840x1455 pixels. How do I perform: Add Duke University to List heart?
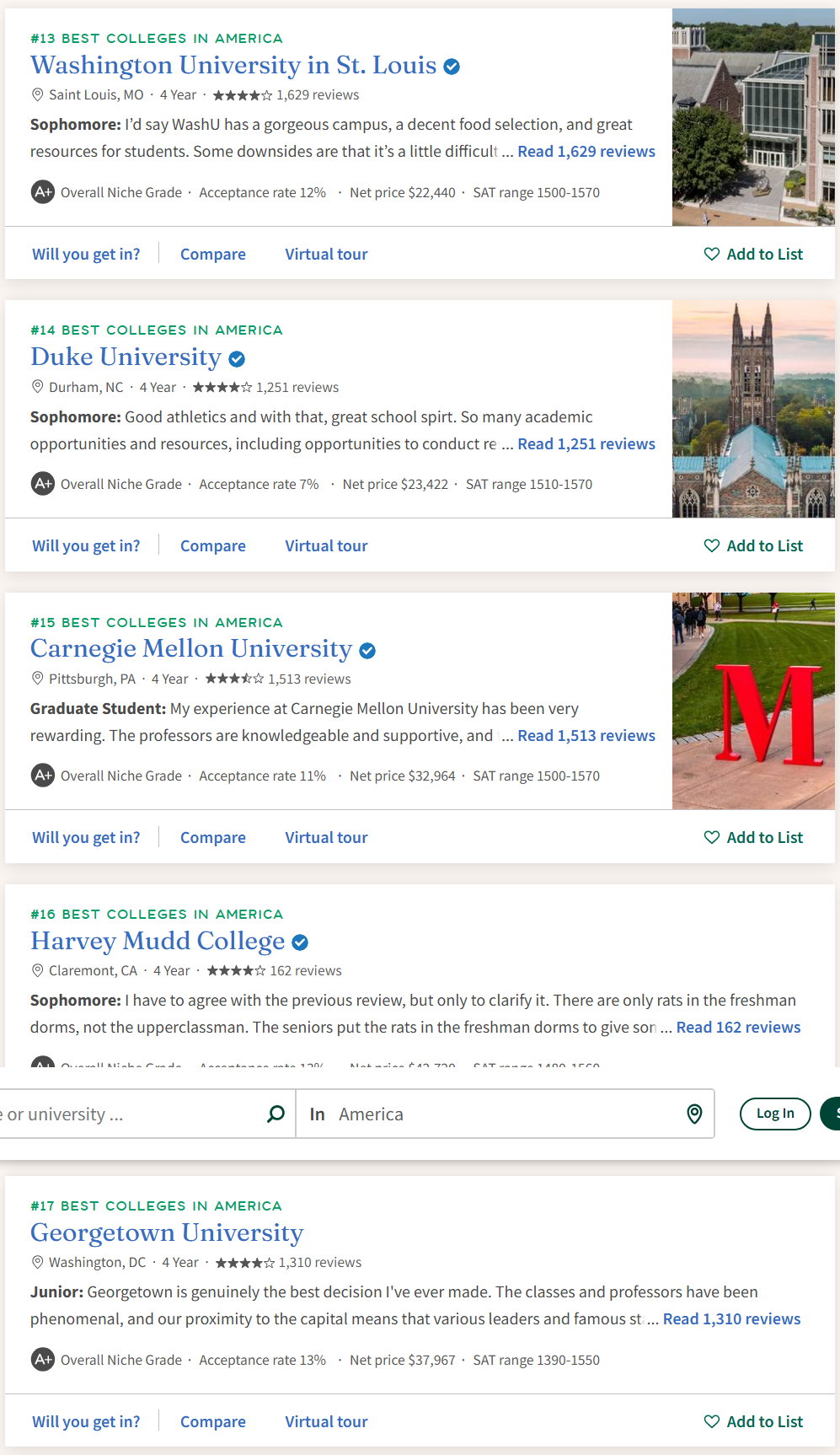click(x=712, y=545)
